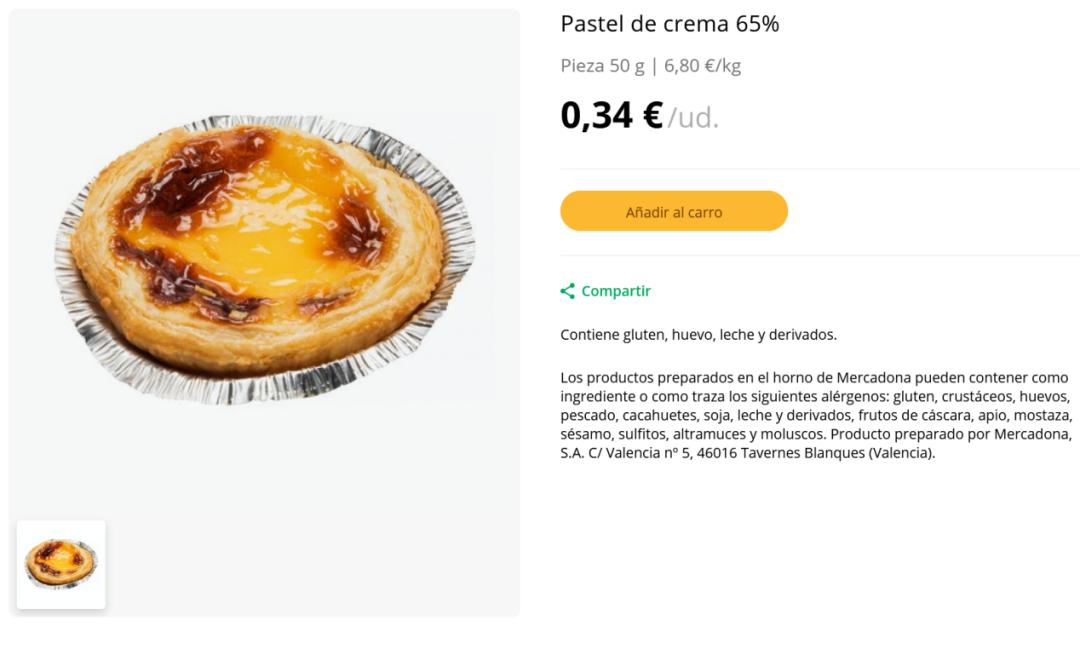Click the 65% in the product title

pos(757,24)
